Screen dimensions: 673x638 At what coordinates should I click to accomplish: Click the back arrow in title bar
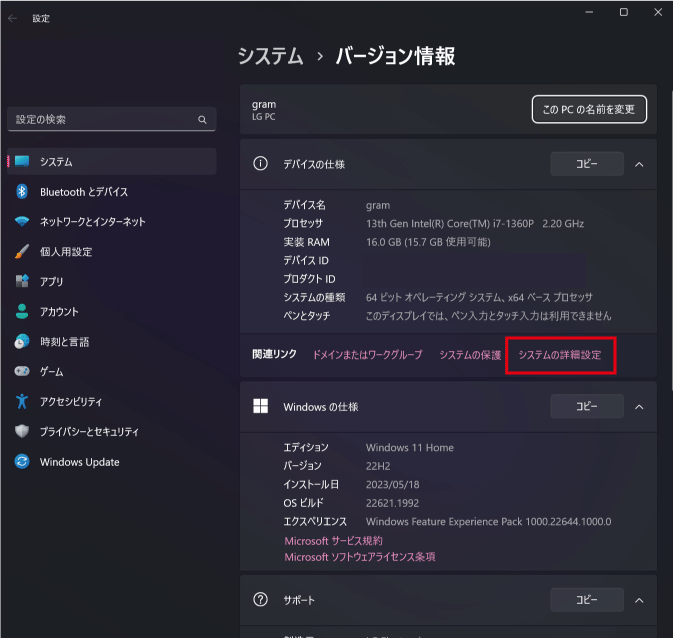13,18
